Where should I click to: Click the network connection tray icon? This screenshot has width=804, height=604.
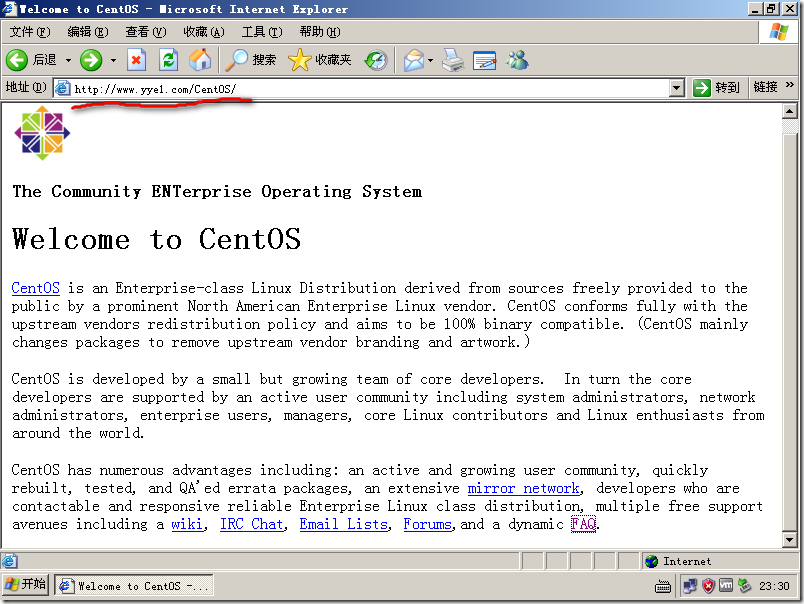690,586
